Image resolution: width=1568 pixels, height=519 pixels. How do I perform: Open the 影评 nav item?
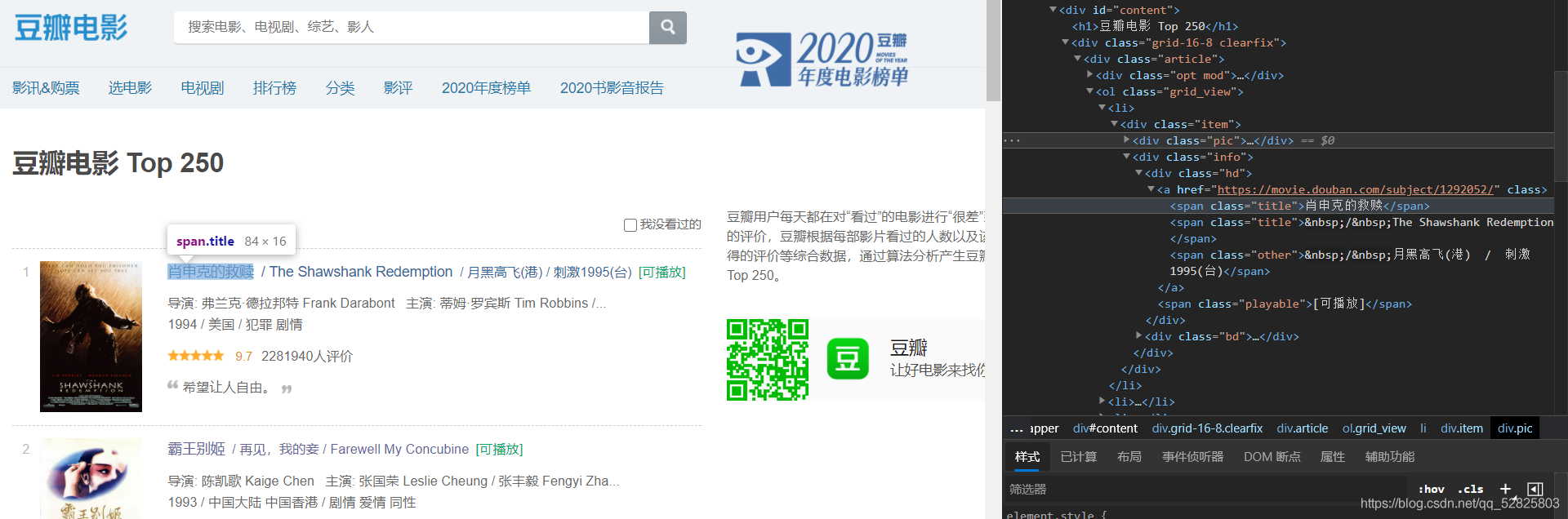(x=398, y=88)
